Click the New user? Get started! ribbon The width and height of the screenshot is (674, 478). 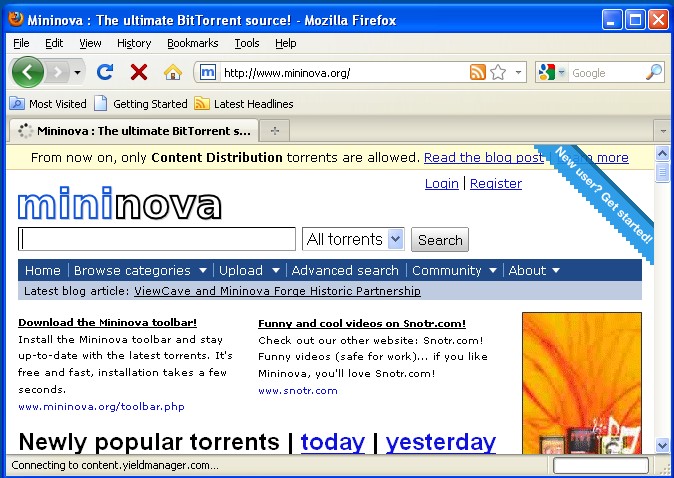[604, 196]
